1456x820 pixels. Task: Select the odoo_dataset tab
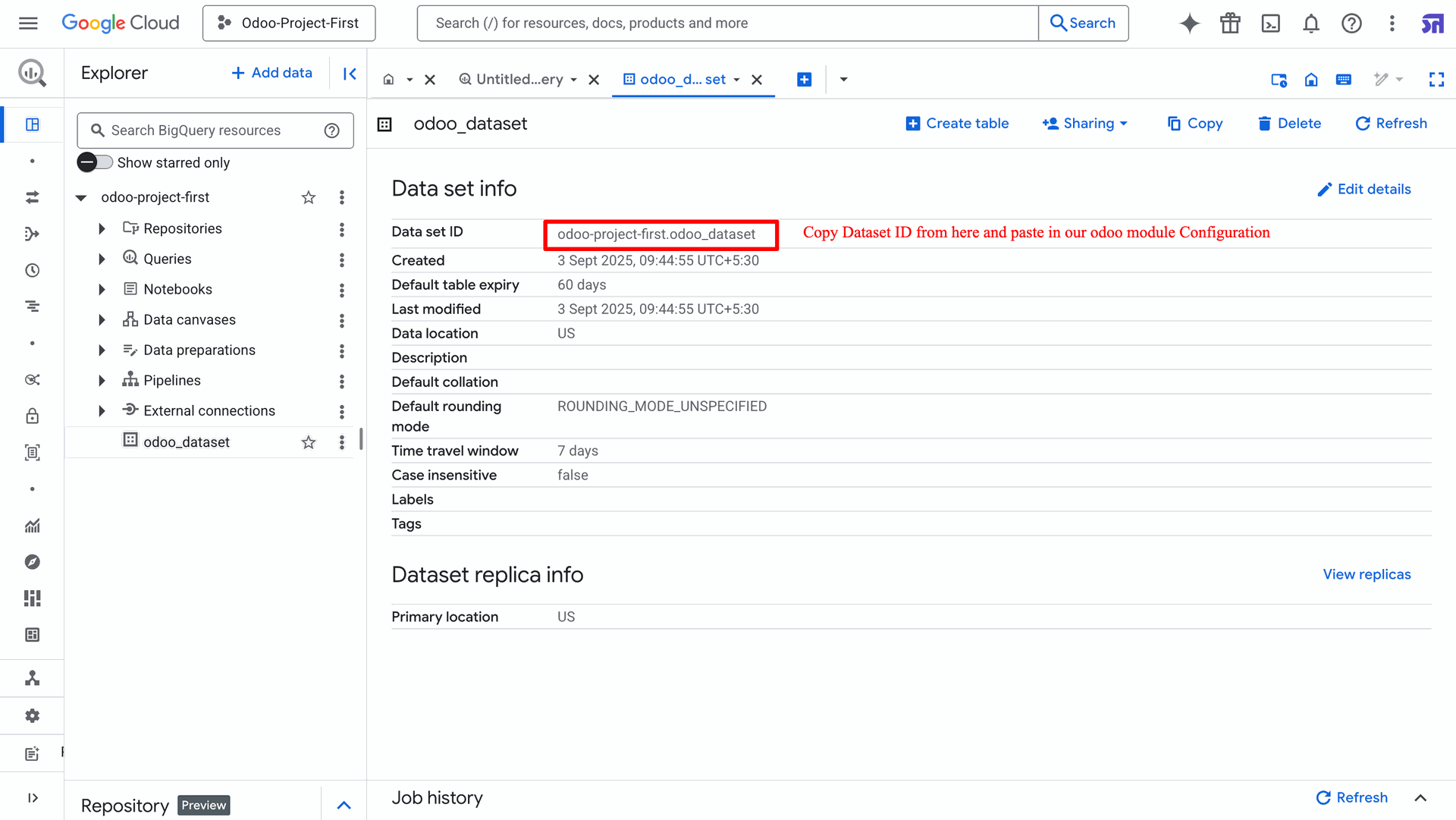coord(682,80)
